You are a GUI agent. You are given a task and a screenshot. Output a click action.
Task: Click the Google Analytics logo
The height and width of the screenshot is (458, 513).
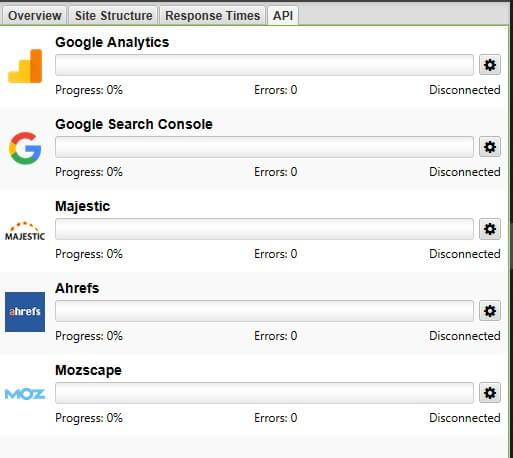click(x=25, y=66)
